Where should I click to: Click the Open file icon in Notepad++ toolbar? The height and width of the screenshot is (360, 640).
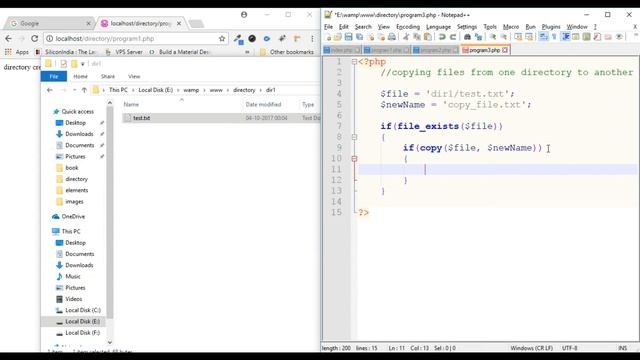(x=338, y=37)
